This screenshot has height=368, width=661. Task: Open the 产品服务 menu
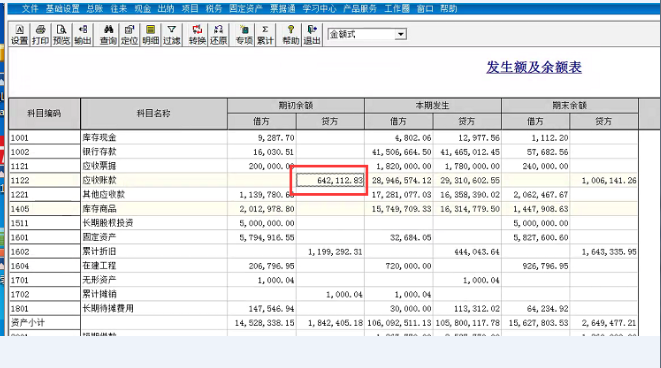point(360,8)
